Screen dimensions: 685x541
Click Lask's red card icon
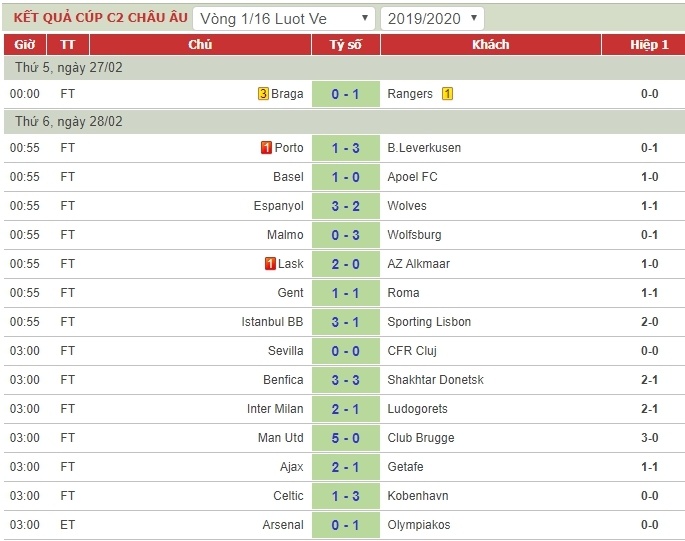(270, 264)
